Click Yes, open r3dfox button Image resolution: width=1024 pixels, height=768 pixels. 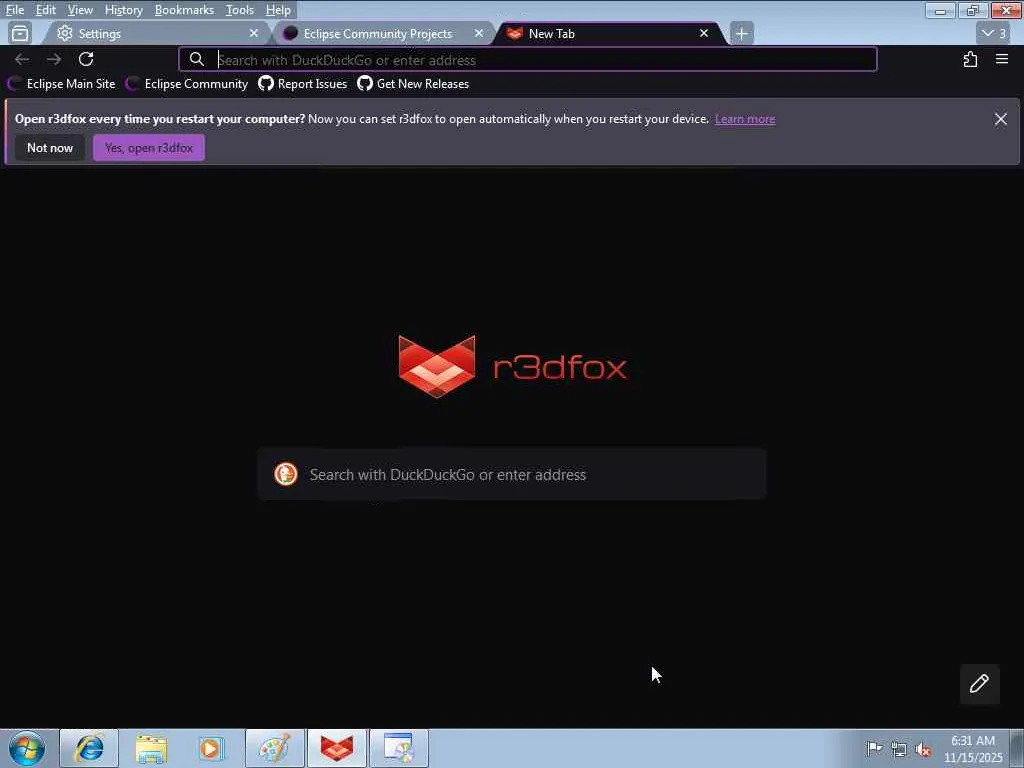pos(149,148)
